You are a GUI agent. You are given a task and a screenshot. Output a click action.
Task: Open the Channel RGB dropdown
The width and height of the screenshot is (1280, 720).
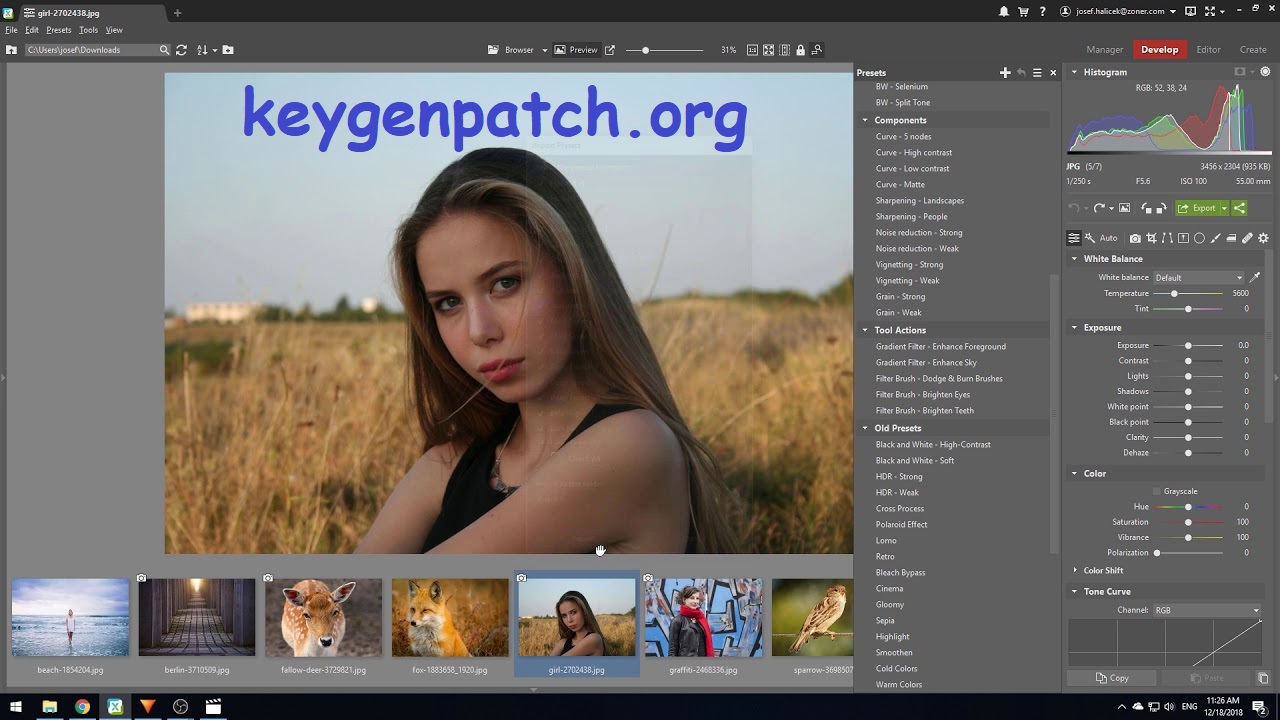coord(1207,610)
